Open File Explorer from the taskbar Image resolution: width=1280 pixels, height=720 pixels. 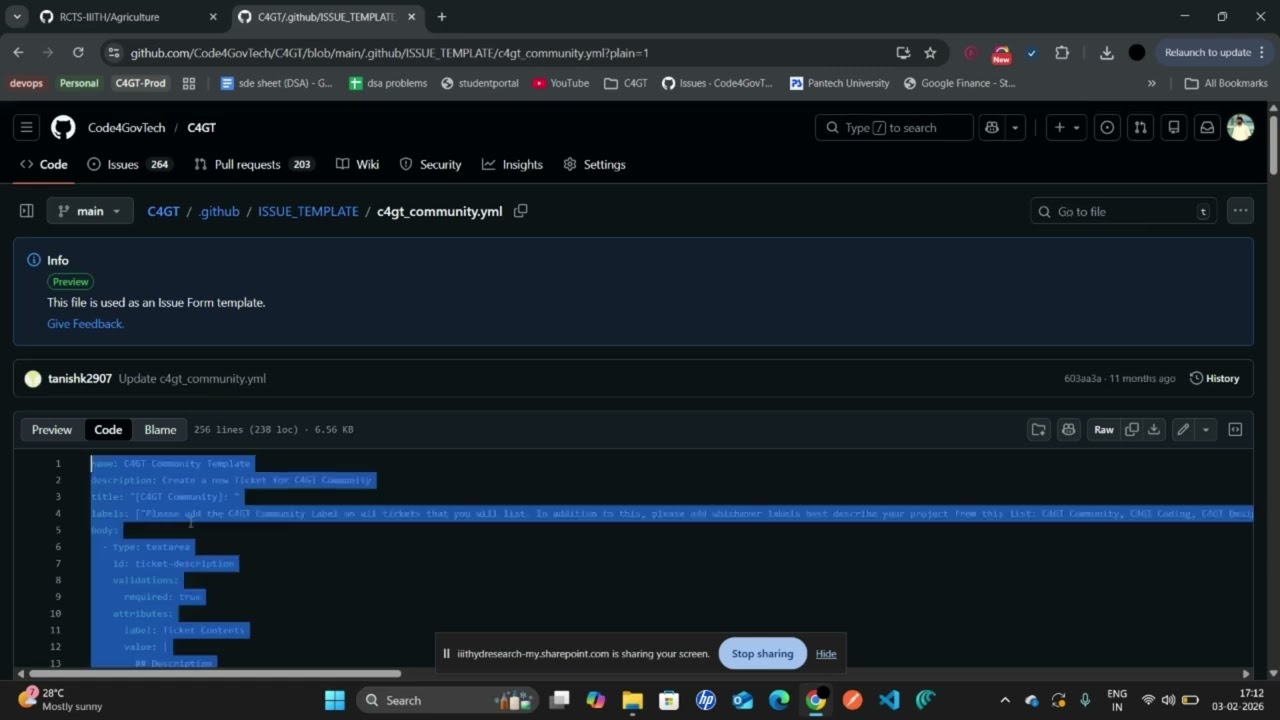click(632, 700)
